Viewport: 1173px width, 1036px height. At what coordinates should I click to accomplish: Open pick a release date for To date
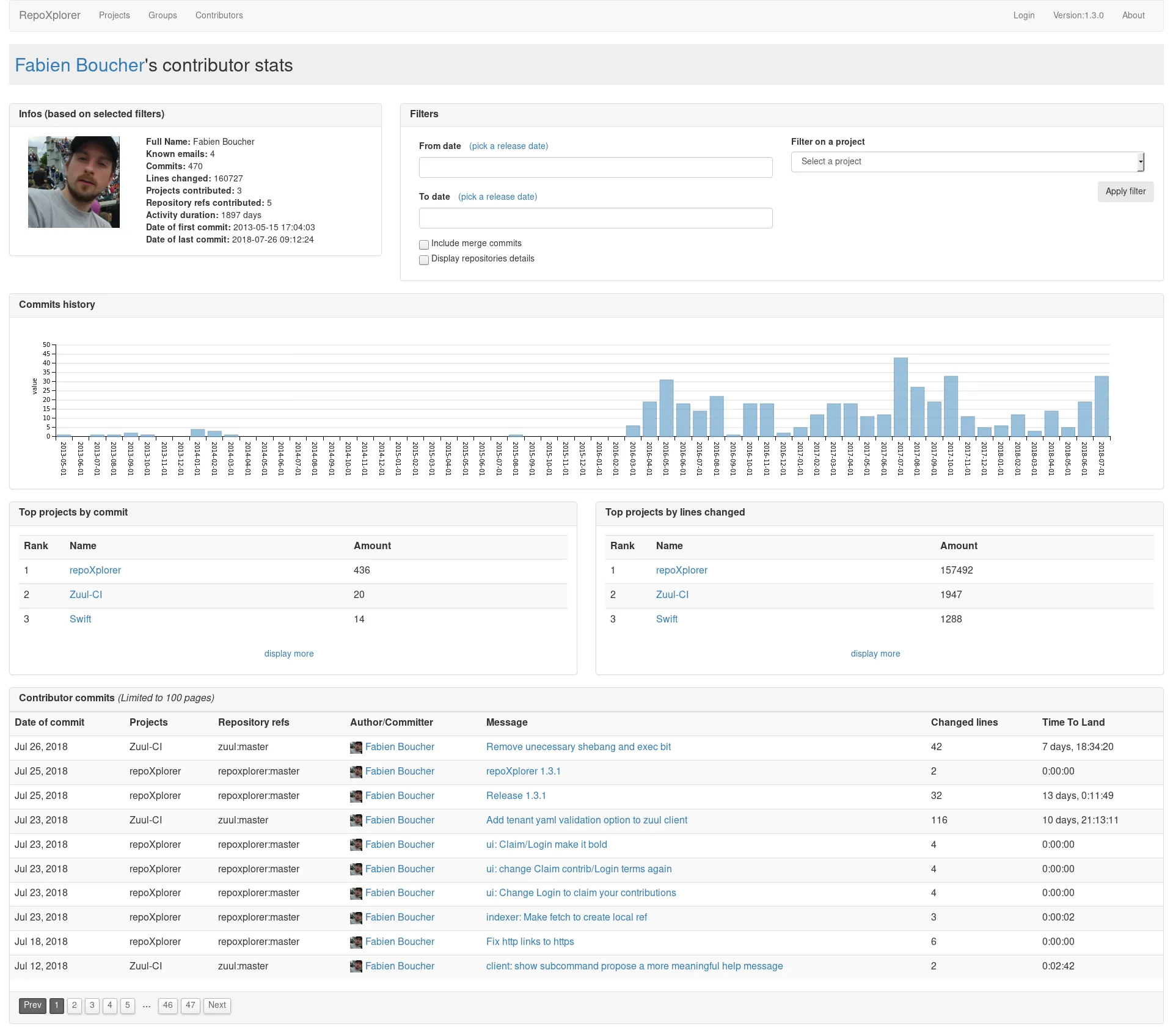(x=497, y=197)
